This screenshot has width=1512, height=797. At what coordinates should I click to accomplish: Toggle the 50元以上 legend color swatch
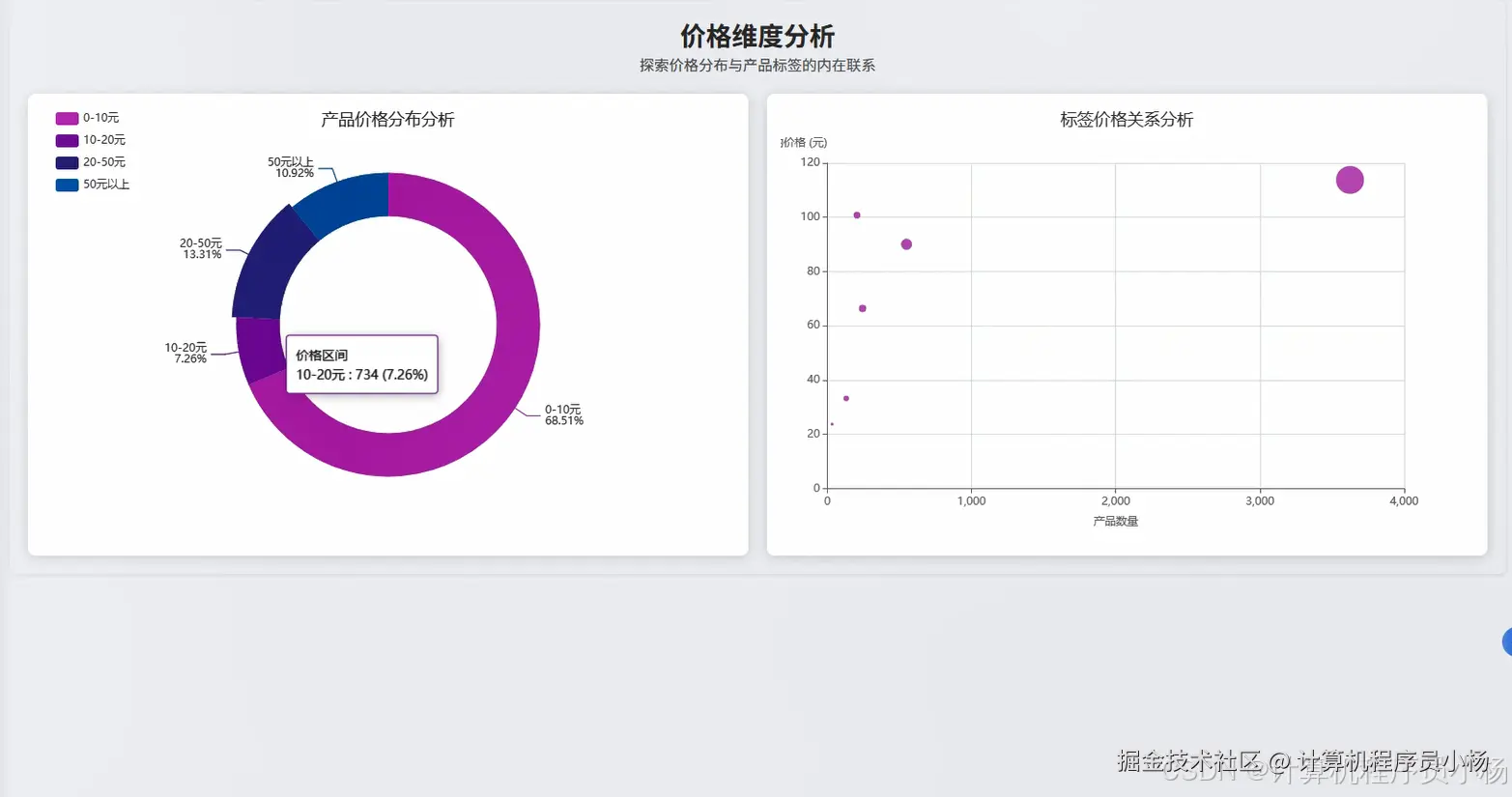[x=67, y=185]
